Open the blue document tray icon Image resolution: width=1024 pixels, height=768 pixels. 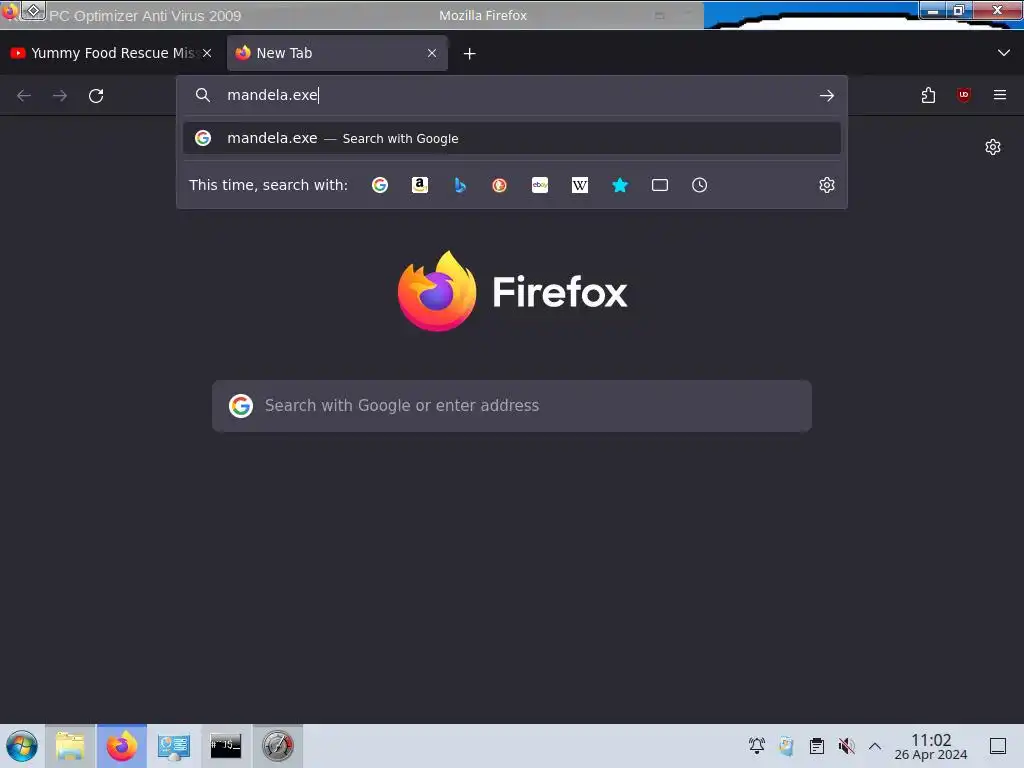[786, 745]
